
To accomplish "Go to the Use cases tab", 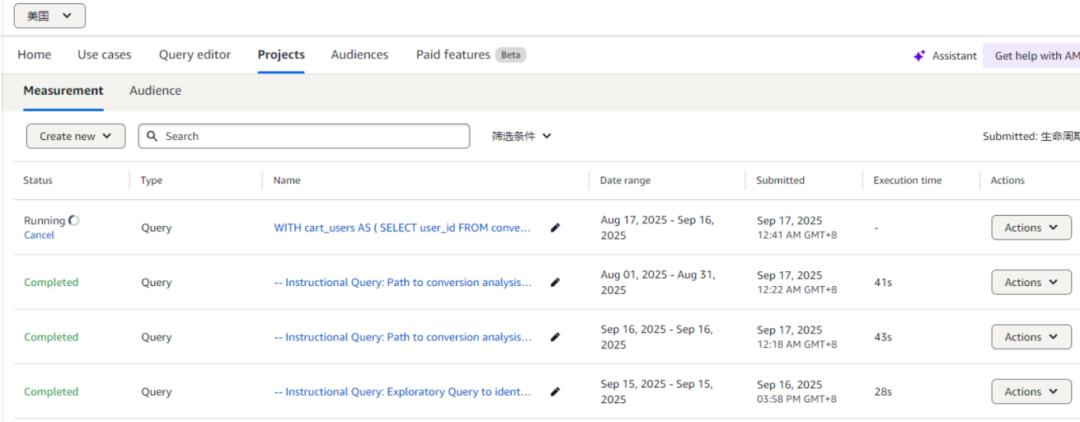I will pos(104,55).
